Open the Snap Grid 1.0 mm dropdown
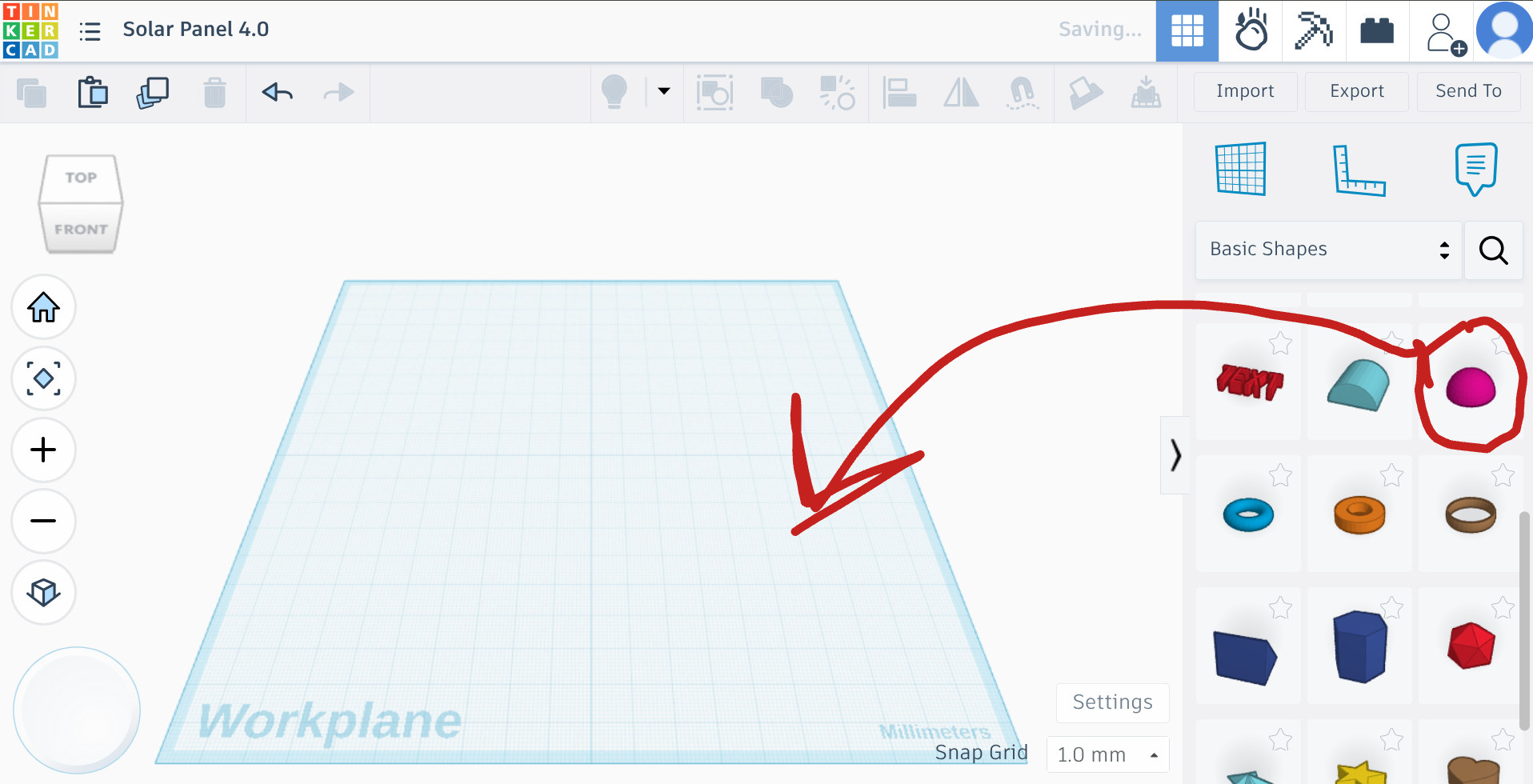The image size is (1533, 784). click(1108, 754)
